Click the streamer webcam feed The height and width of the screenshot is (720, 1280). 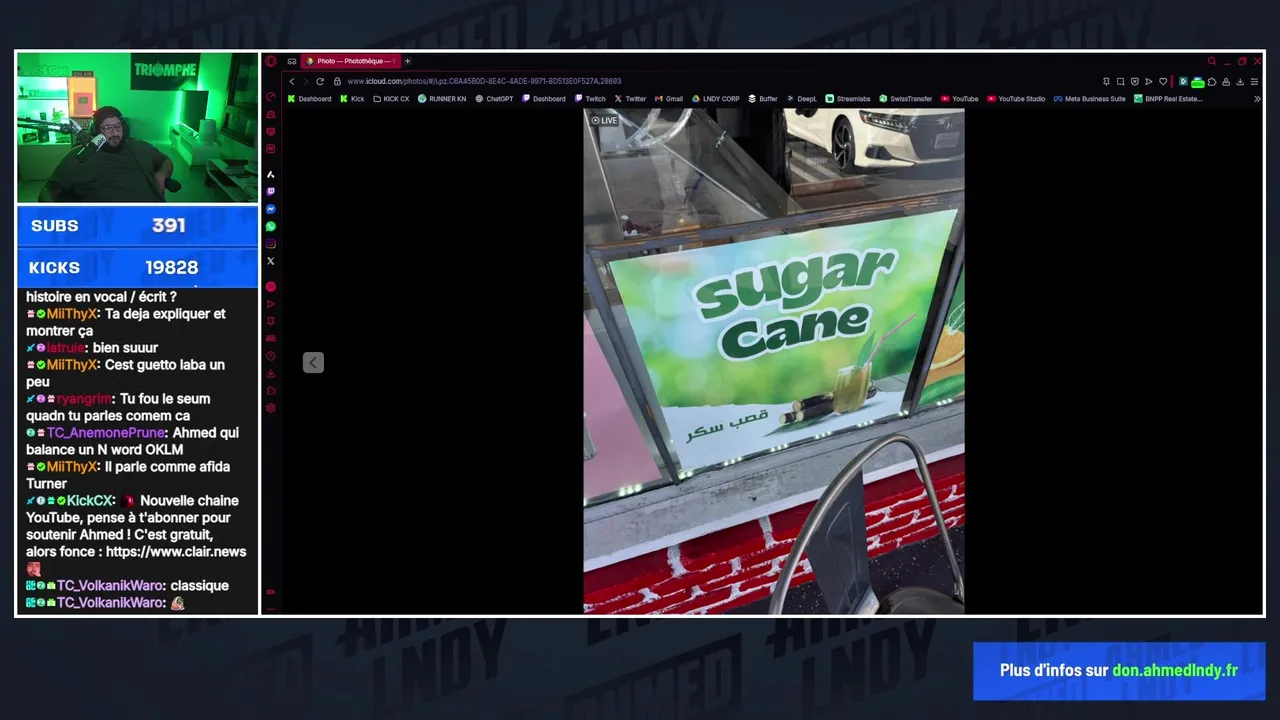[137, 128]
